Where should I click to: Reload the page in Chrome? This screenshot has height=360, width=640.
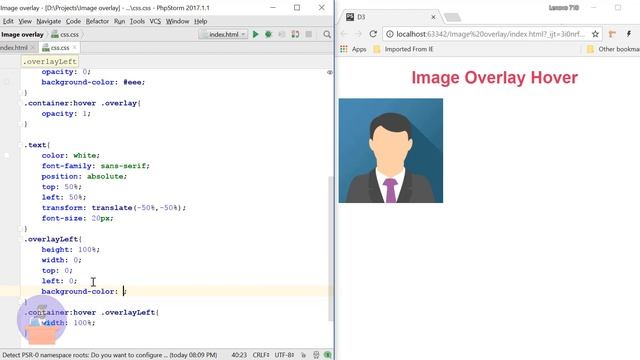point(373,34)
